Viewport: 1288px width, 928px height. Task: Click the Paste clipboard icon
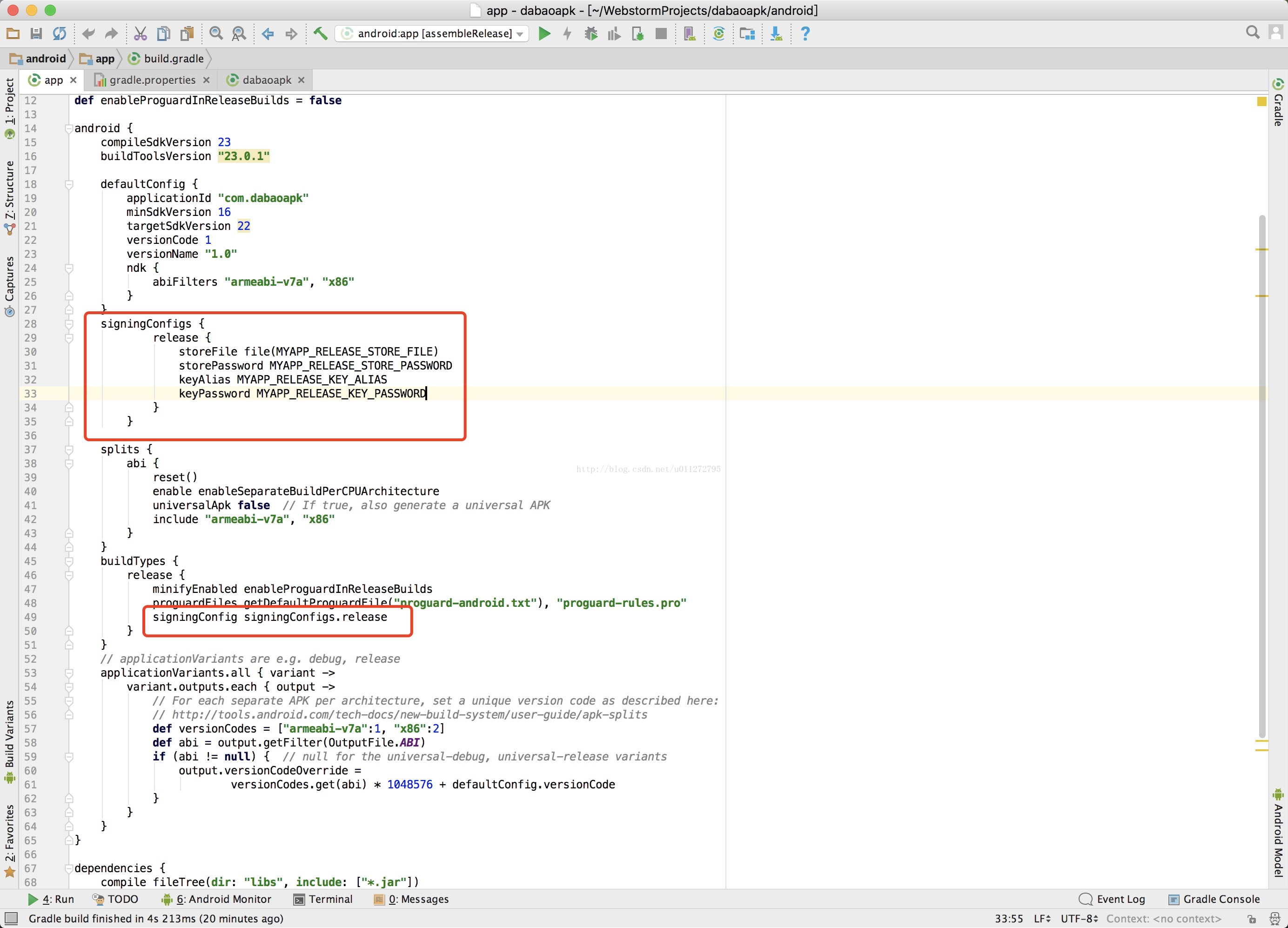(187, 34)
